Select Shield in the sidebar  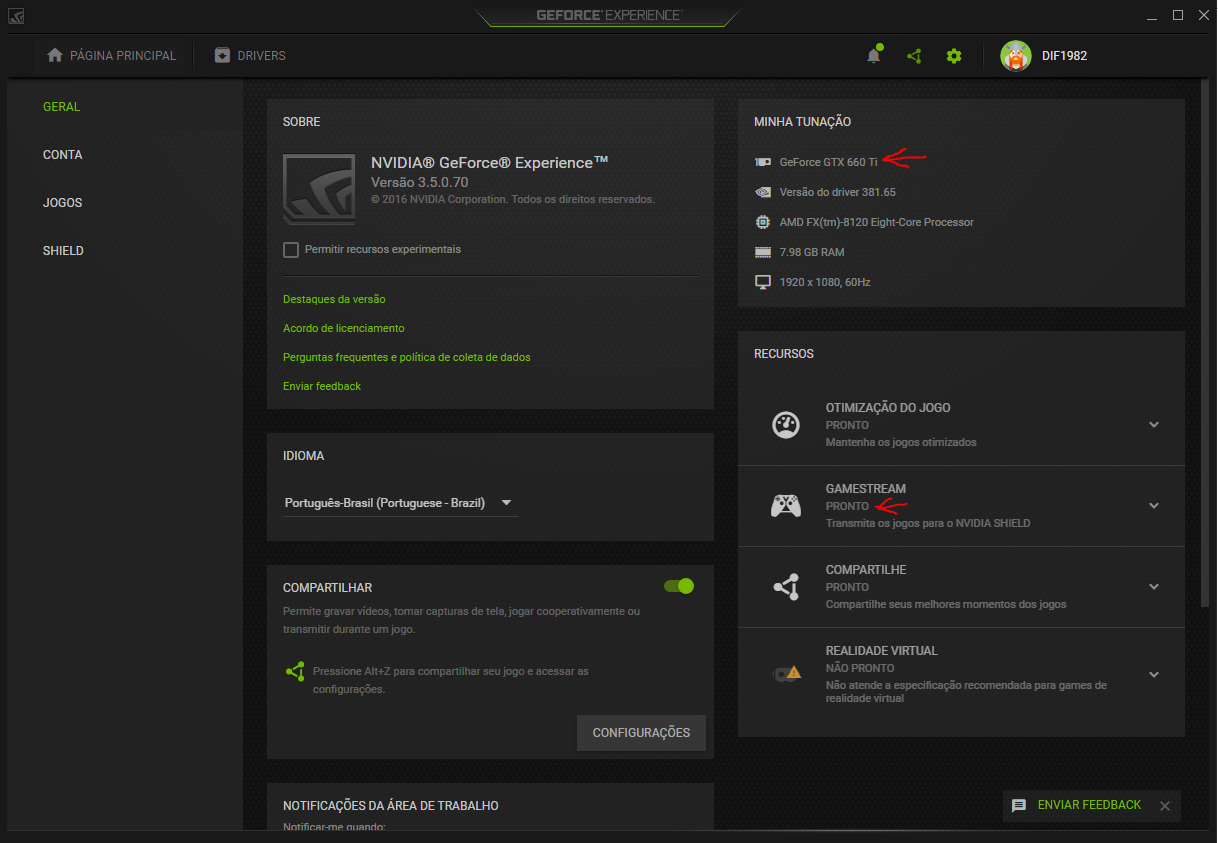pos(63,251)
